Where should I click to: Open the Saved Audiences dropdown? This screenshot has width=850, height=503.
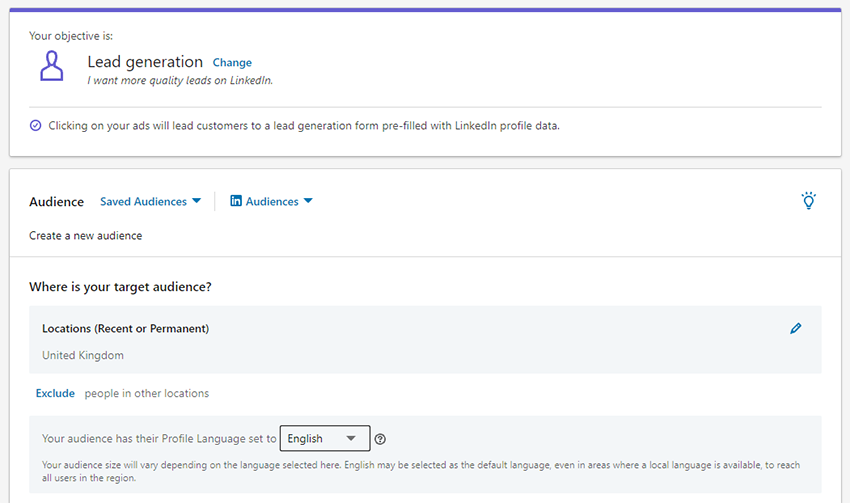(x=150, y=201)
